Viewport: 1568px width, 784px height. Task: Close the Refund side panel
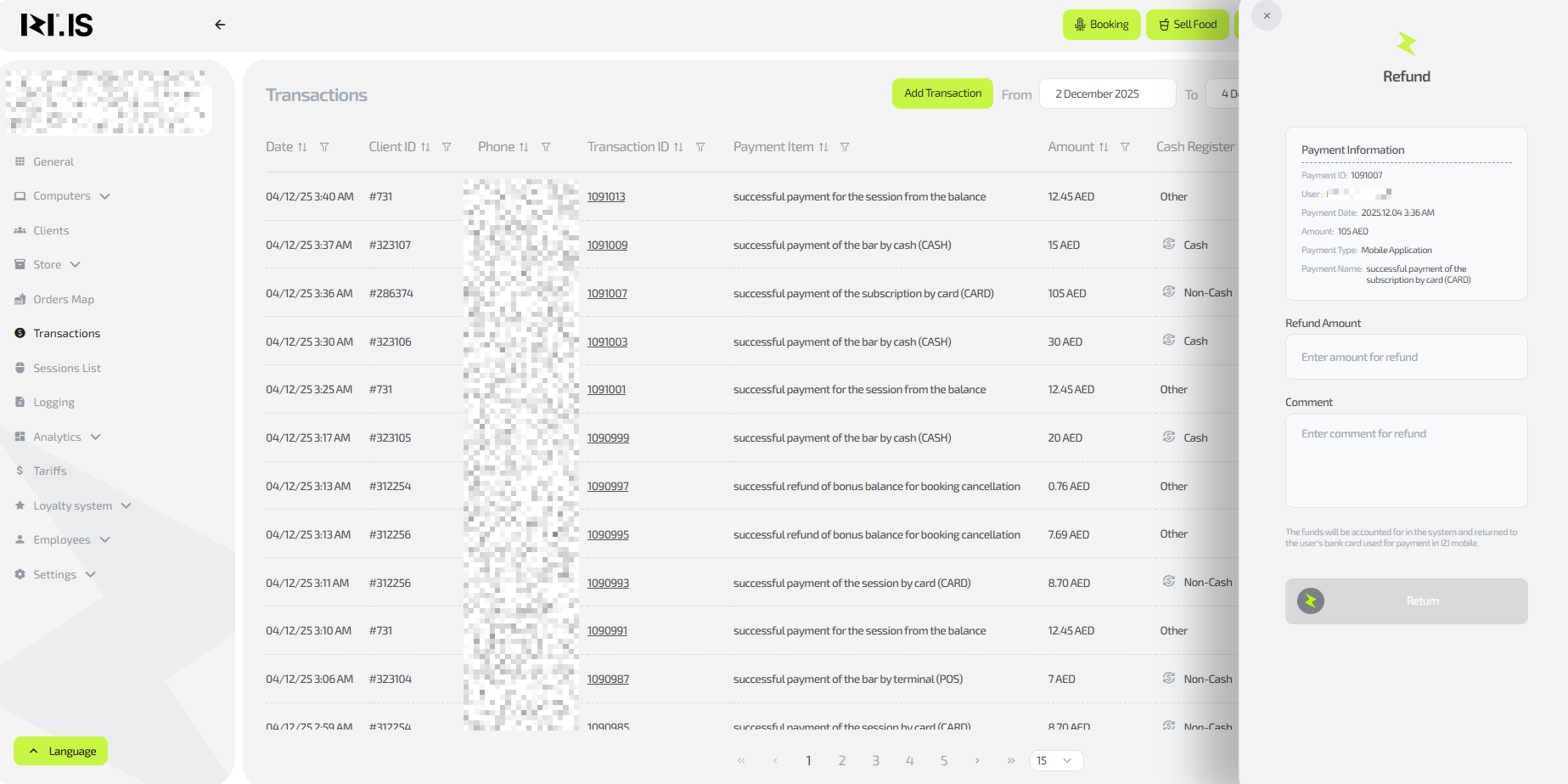click(1267, 15)
